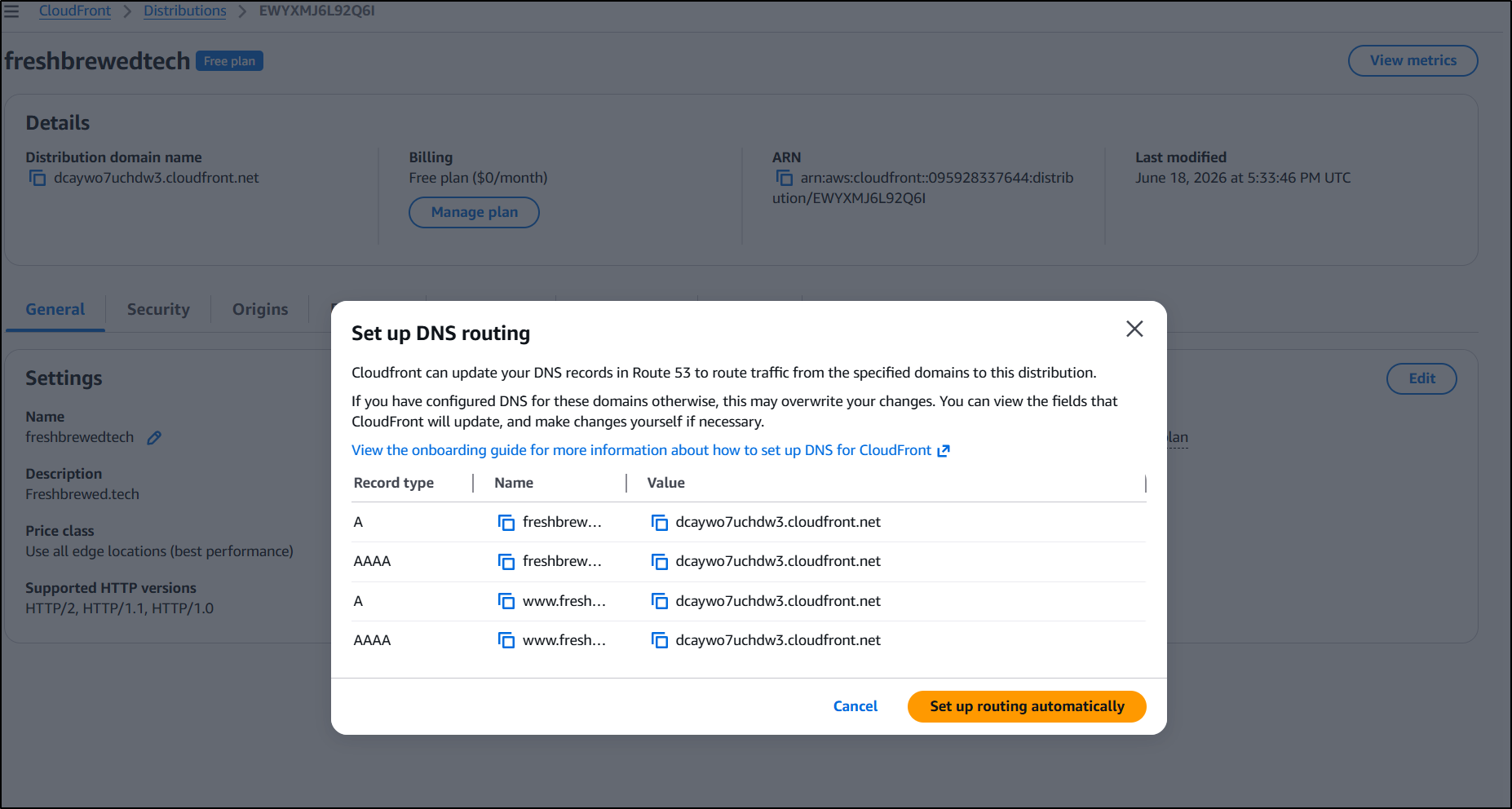Screen dimensions: 1512x809
Task: Click the View metrics button
Action: click(x=1413, y=60)
